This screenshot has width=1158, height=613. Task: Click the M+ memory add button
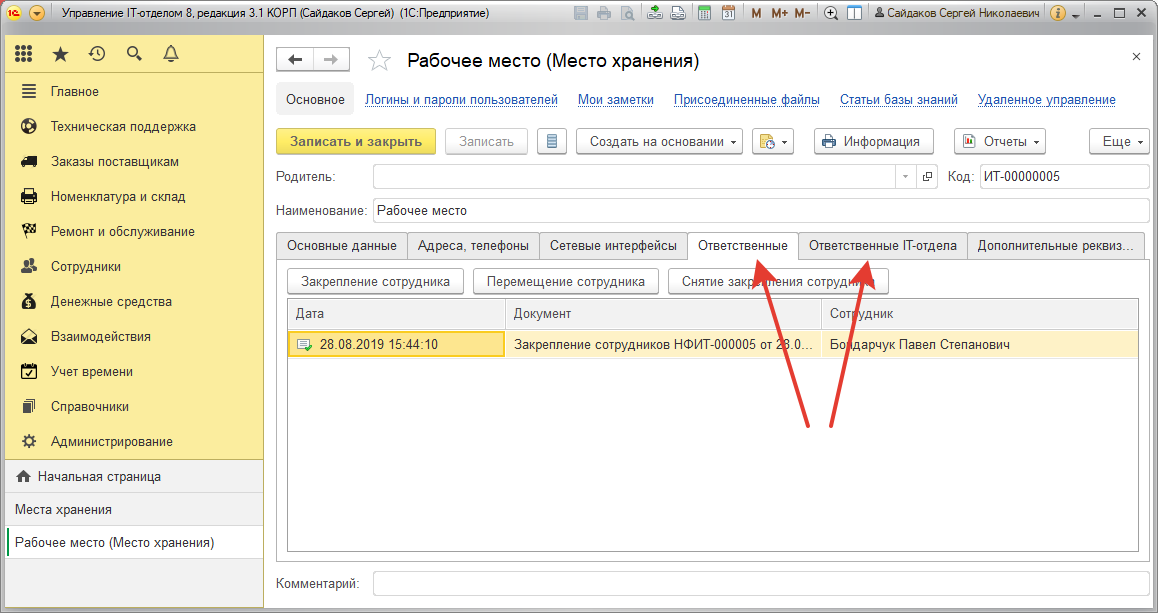click(779, 13)
